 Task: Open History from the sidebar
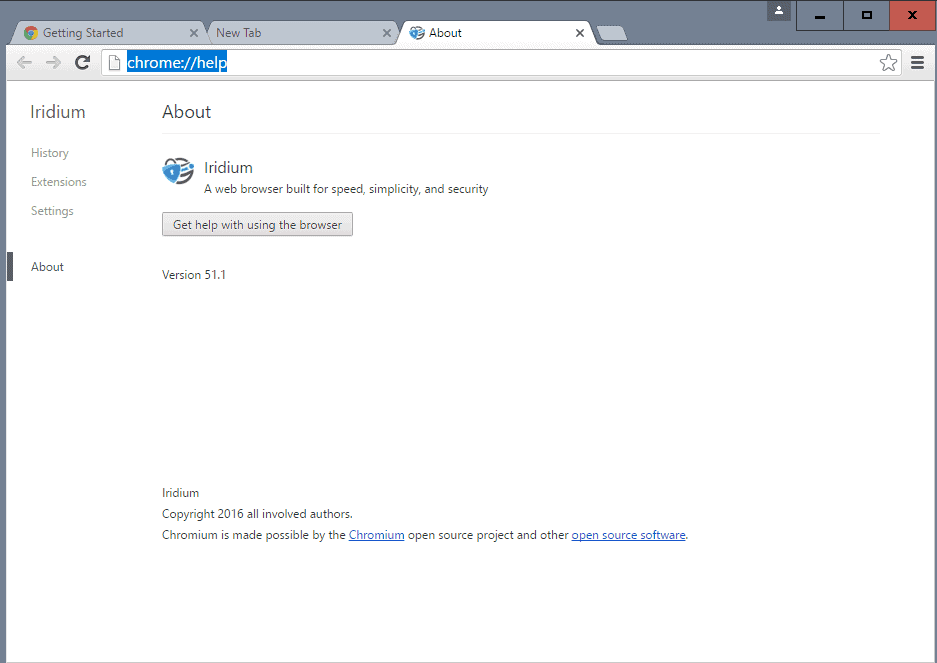point(50,153)
